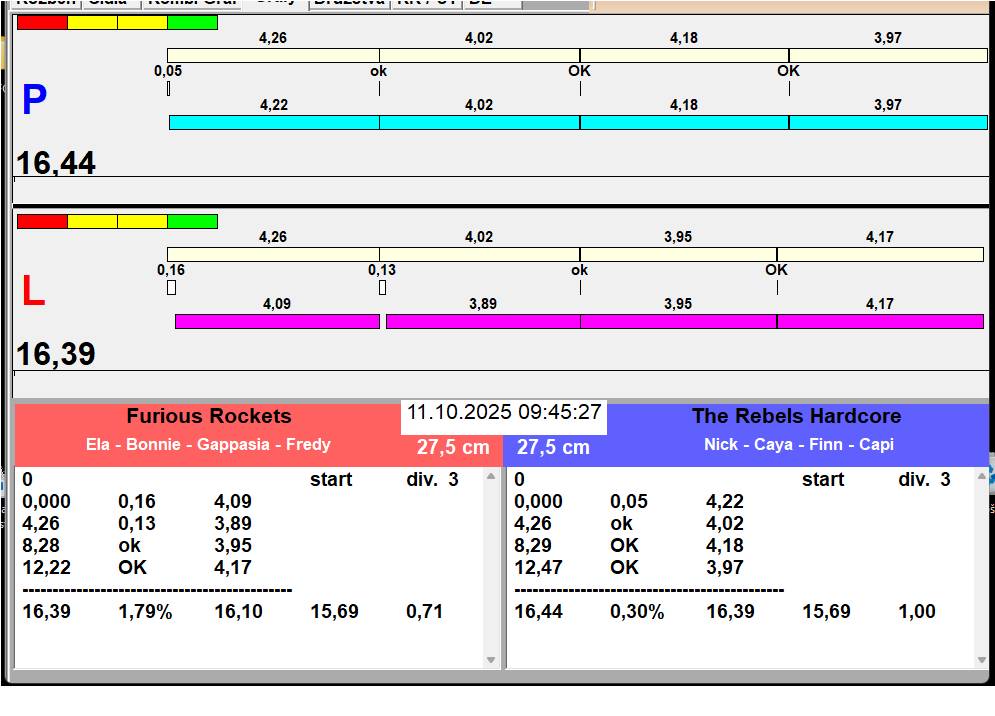Click the scroll up arrow in Rebels Hardcore results
The width and height of the screenshot is (995, 716).
[980, 477]
